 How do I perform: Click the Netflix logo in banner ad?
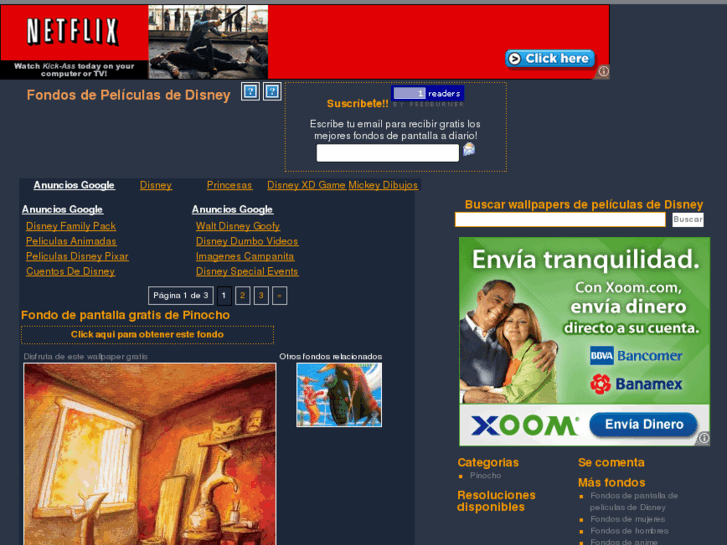point(73,32)
